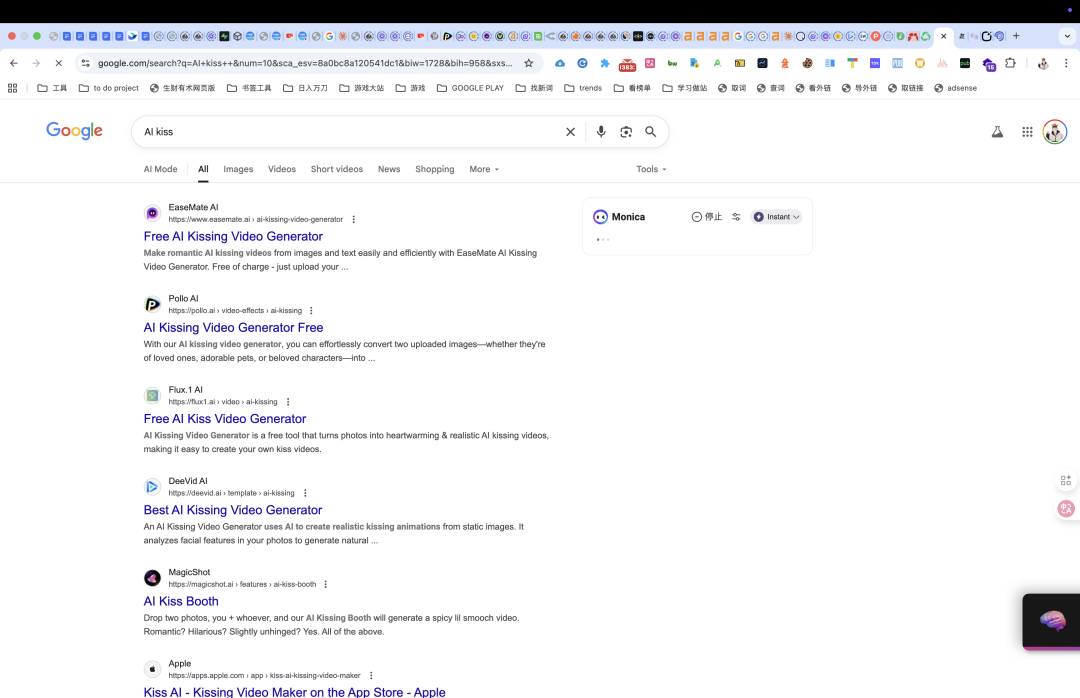This screenshot has width=1080, height=698.
Task: Open site information icon in address bar
Action: point(85,63)
